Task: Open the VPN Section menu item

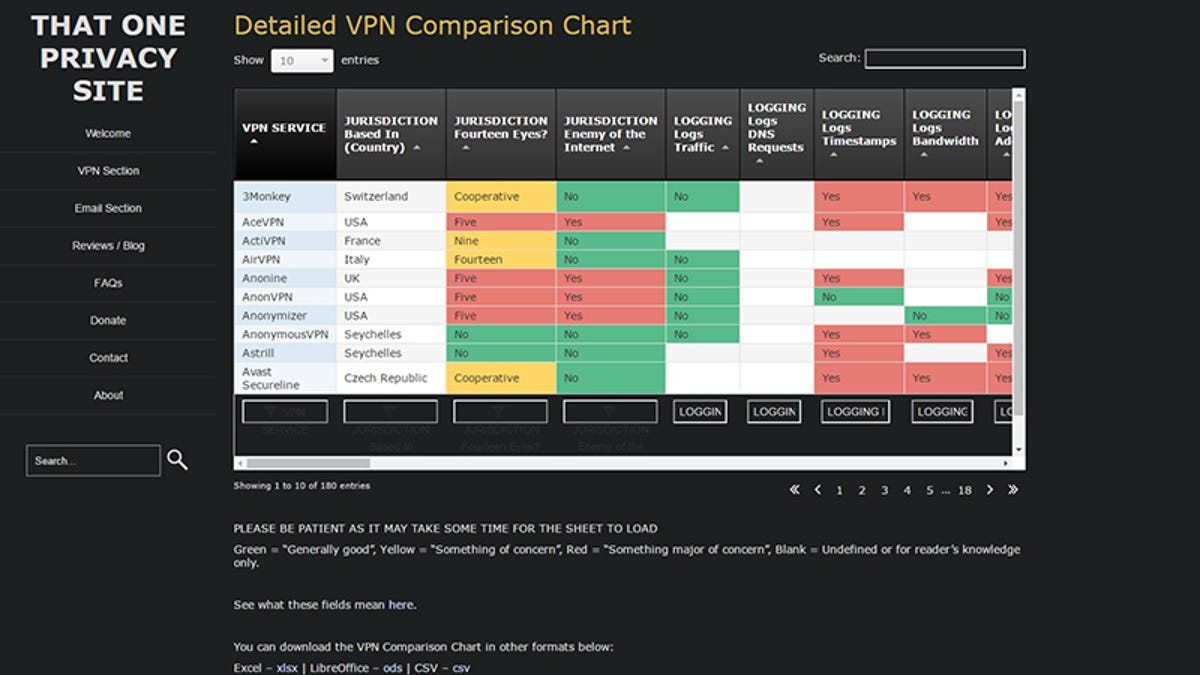Action: [x=108, y=171]
